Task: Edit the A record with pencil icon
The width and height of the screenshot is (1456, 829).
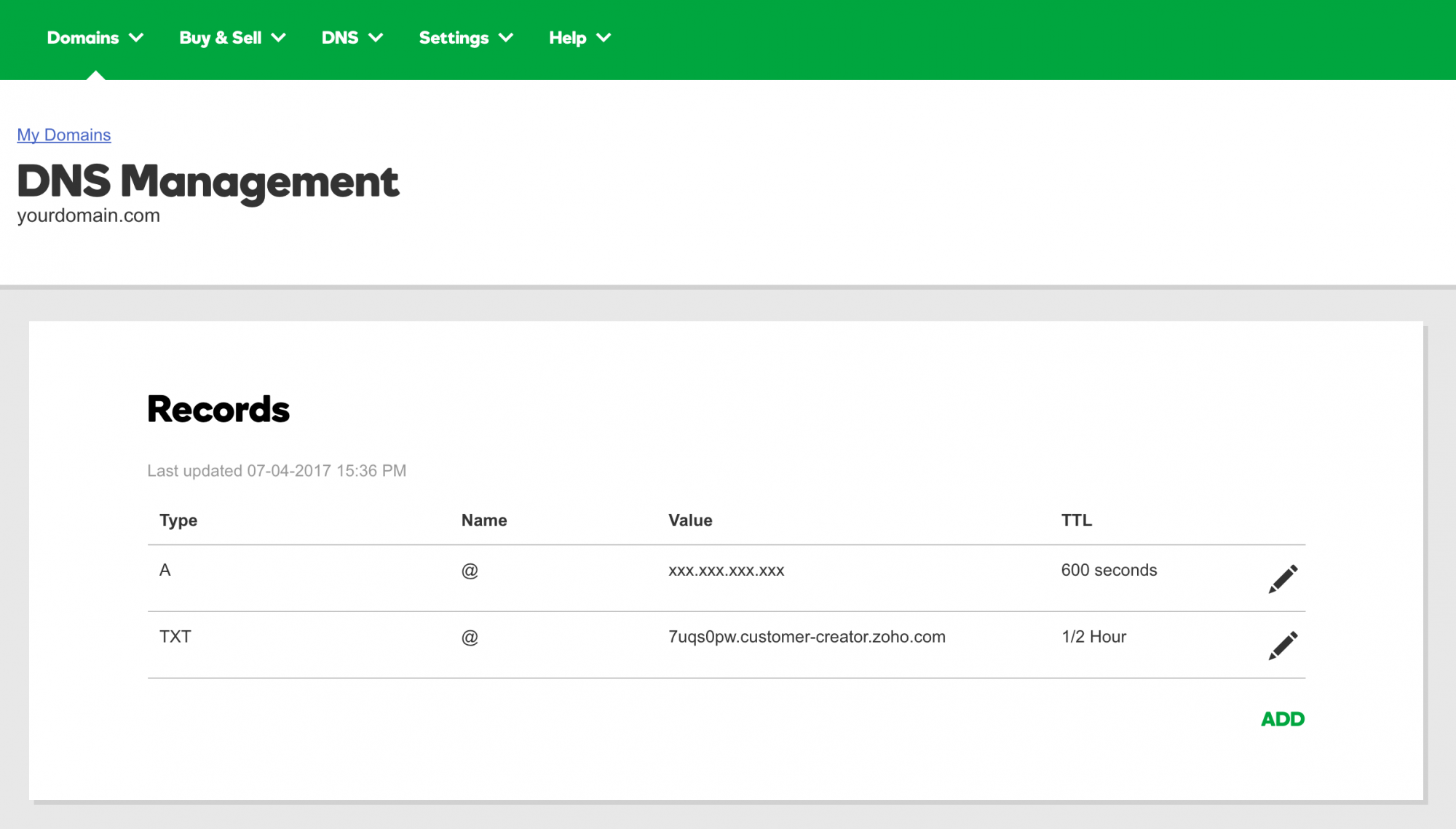Action: tap(1283, 579)
